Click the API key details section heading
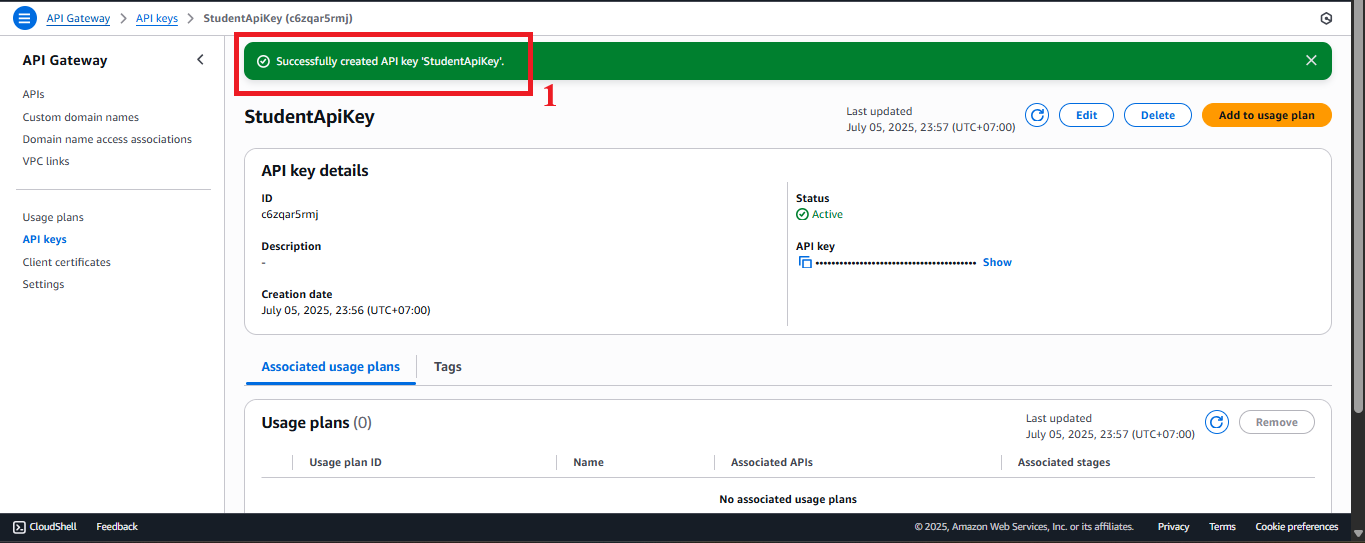This screenshot has height=543, width=1365. [x=315, y=170]
